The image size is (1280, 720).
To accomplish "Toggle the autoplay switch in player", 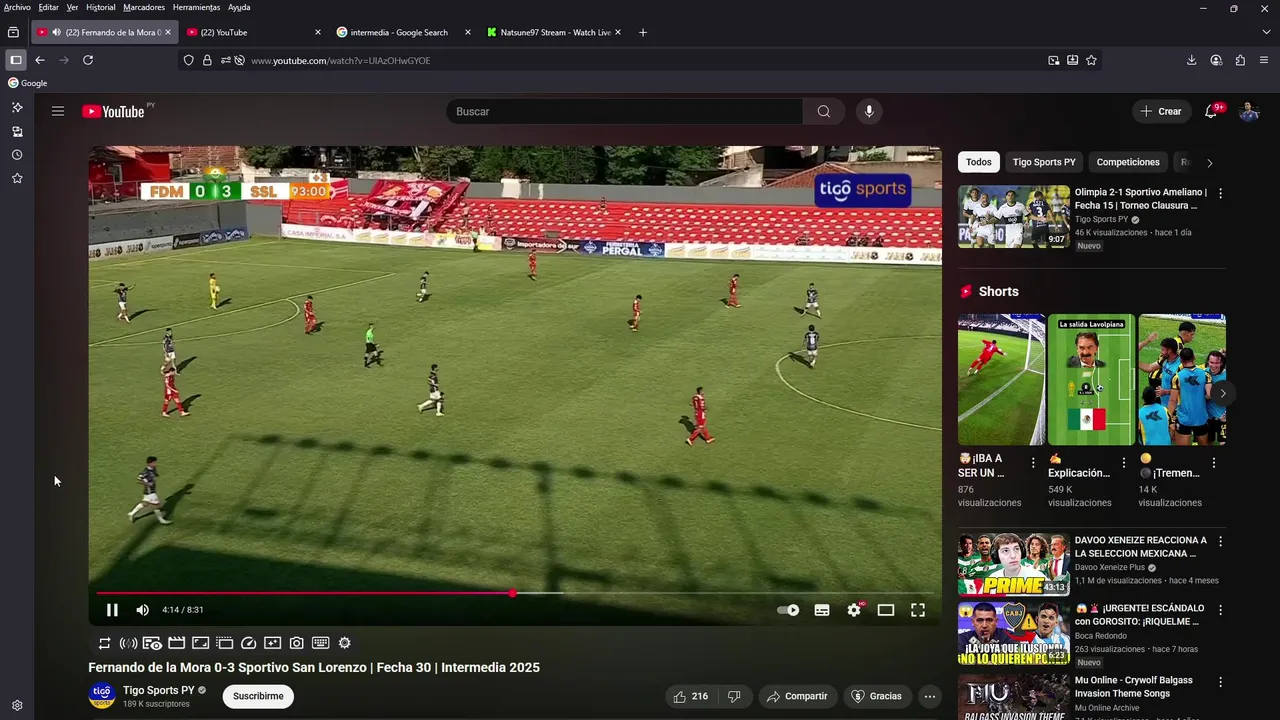I will (788, 610).
